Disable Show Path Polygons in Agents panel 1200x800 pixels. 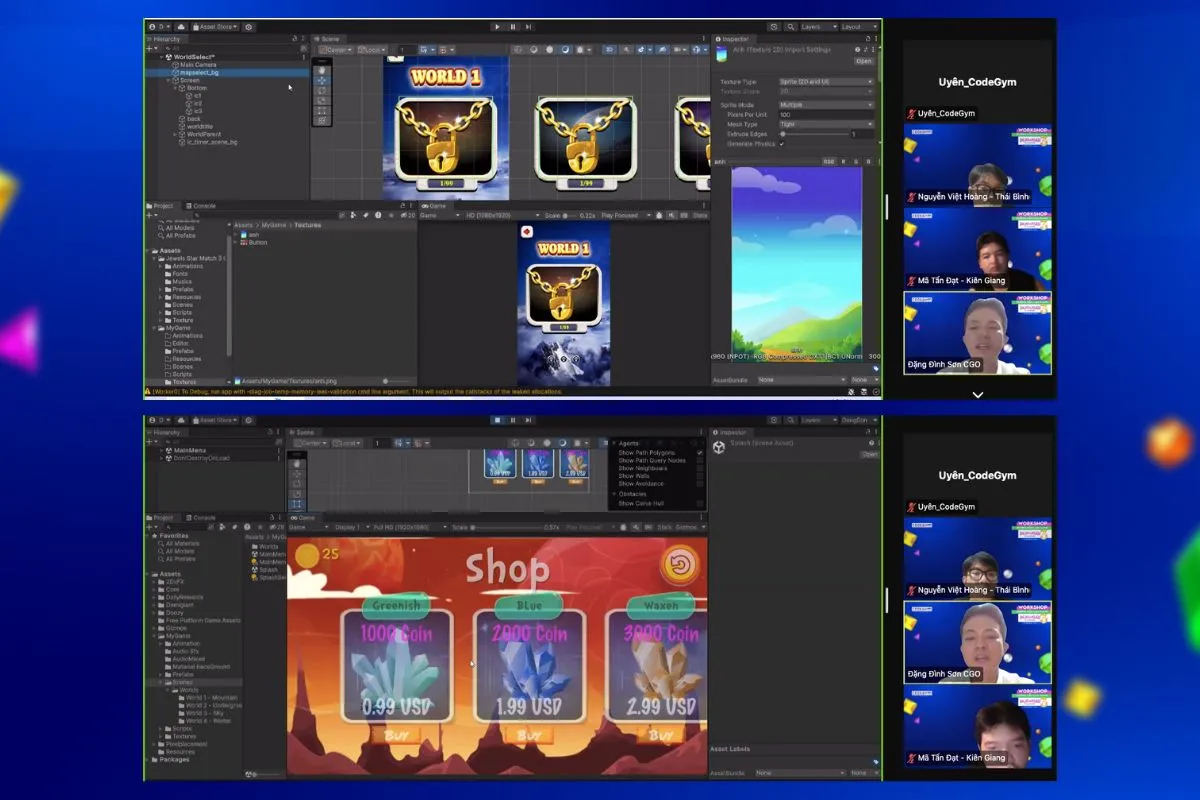tap(700, 453)
